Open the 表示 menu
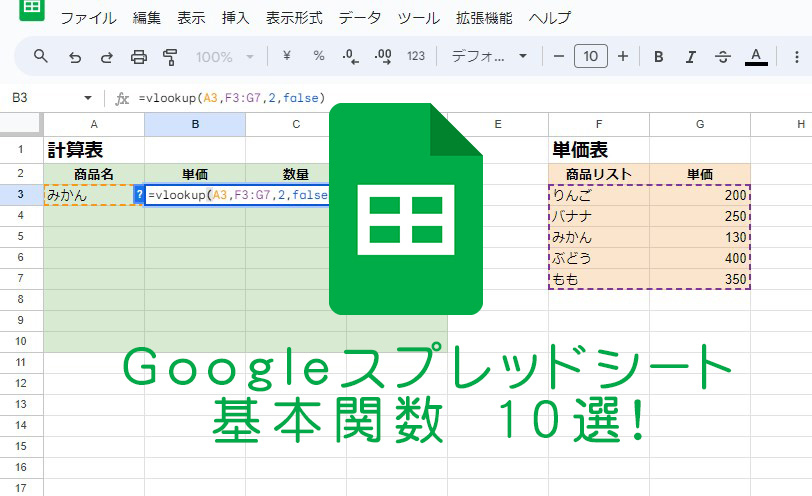This screenshot has width=812, height=496. (192, 18)
